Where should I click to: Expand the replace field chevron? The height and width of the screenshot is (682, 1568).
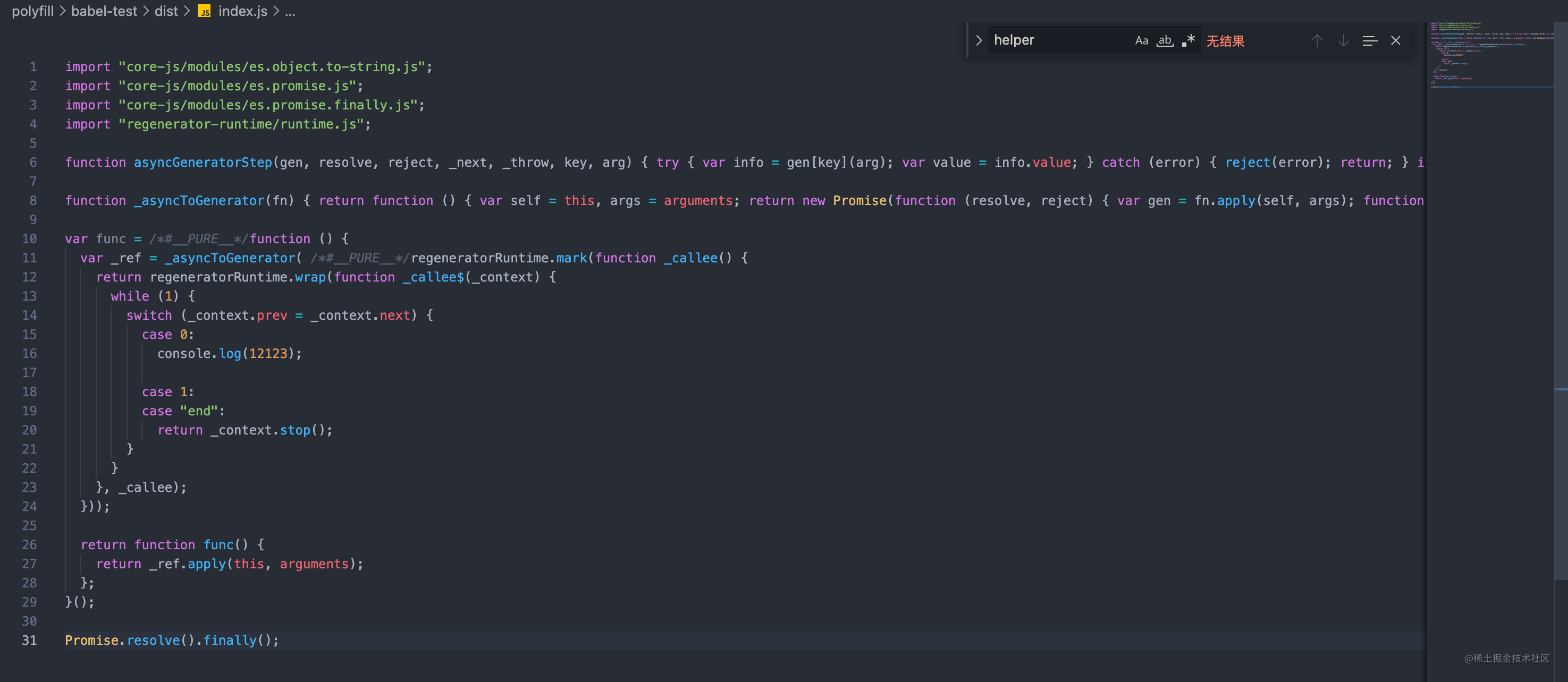click(x=979, y=41)
